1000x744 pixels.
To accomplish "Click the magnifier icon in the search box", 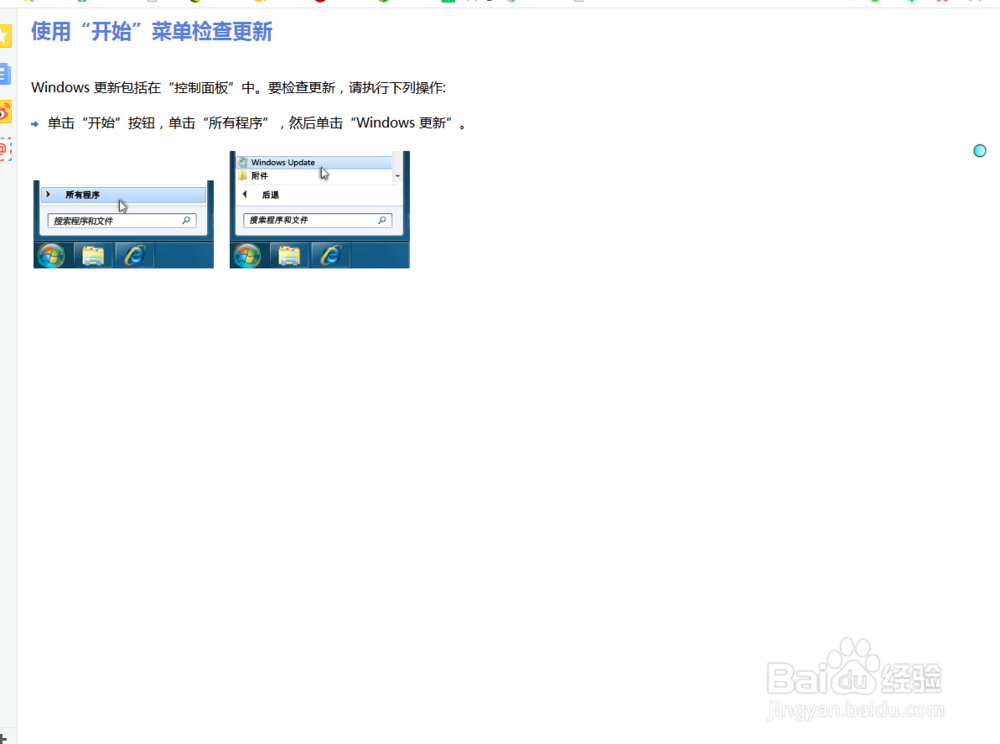I will [x=186, y=220].
